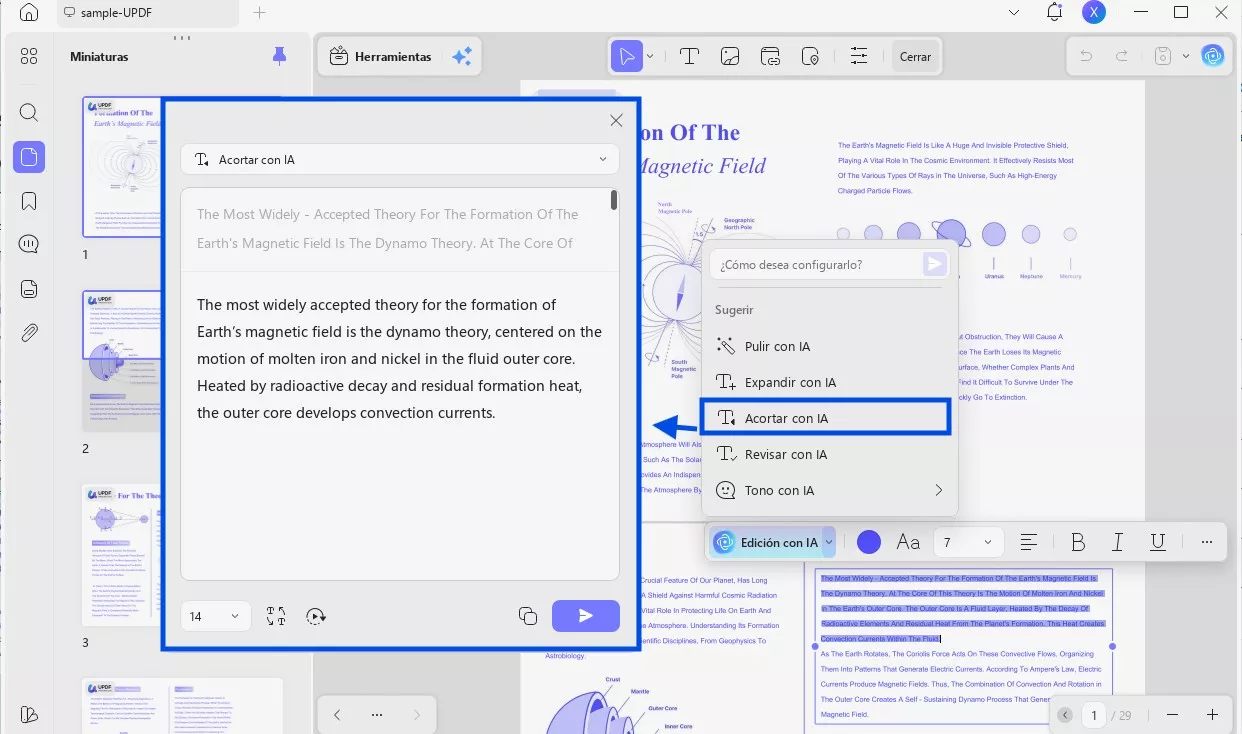Click the Save icon
The height and width of the screenshot is (734, 1242).
coord(1162,56)
